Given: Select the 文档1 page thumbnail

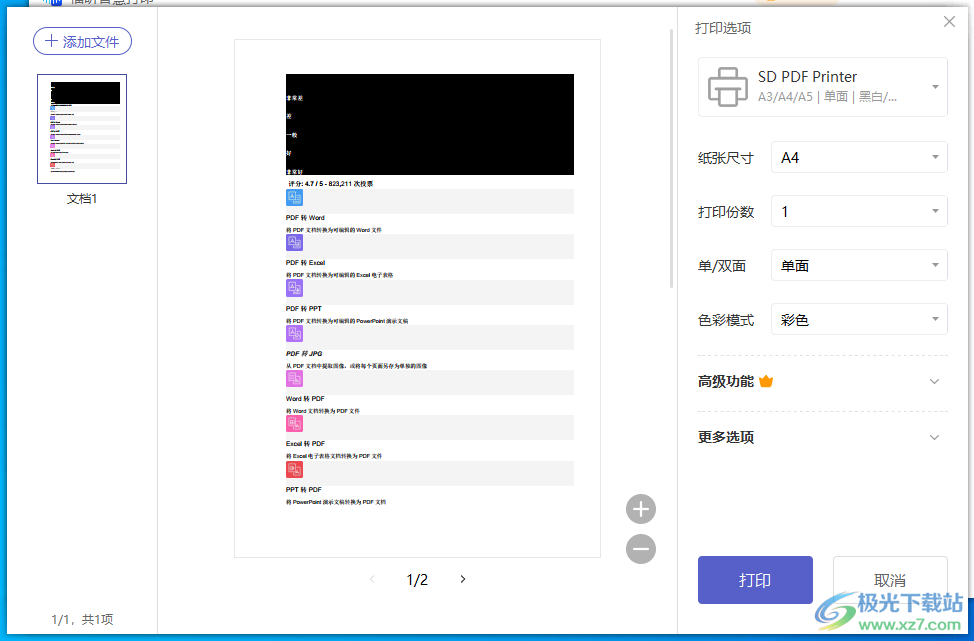Looking at the screenshot, I should click(x=82, y=129).
